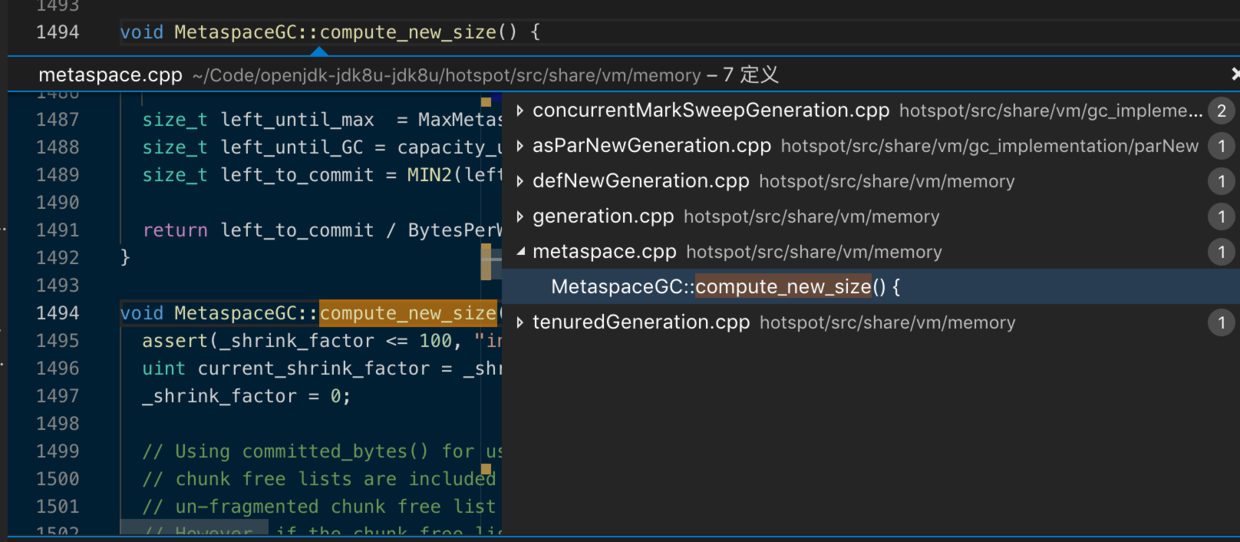Click generation.cpp reference count badge
Screen dimensions: 1240x542
tap(1220, 216)
